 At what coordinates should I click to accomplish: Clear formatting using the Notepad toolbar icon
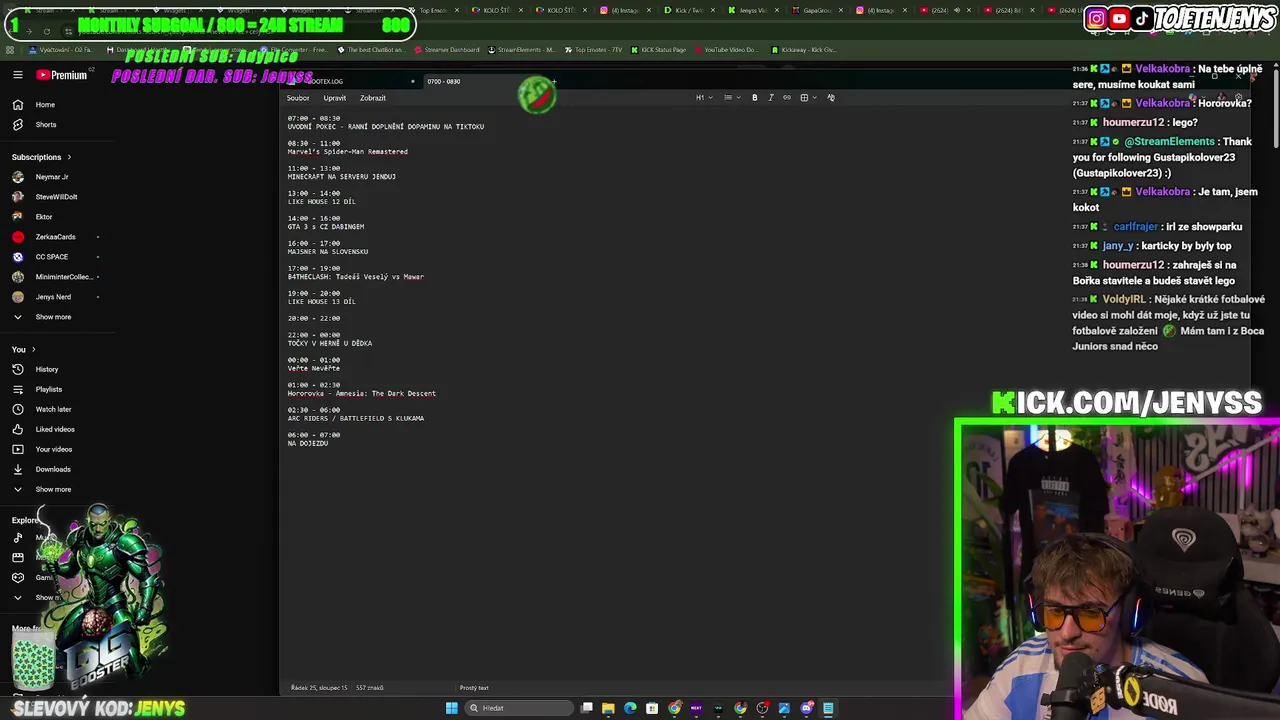(831, 97)
